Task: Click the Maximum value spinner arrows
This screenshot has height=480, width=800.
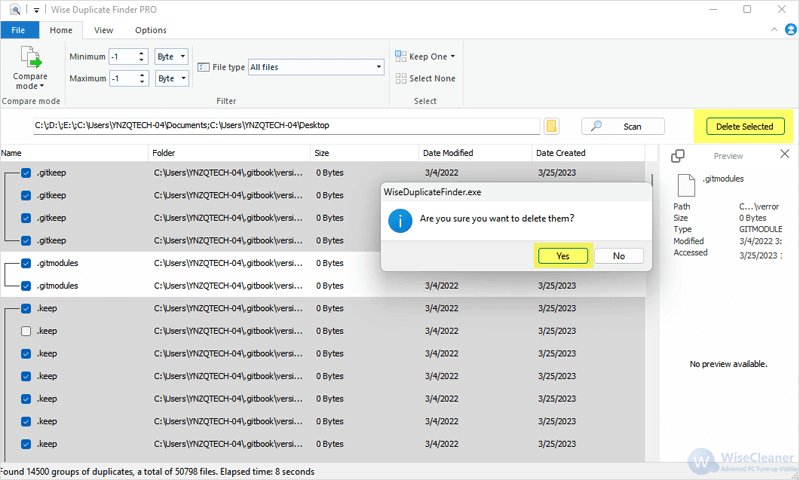Action: coord(142,78)
